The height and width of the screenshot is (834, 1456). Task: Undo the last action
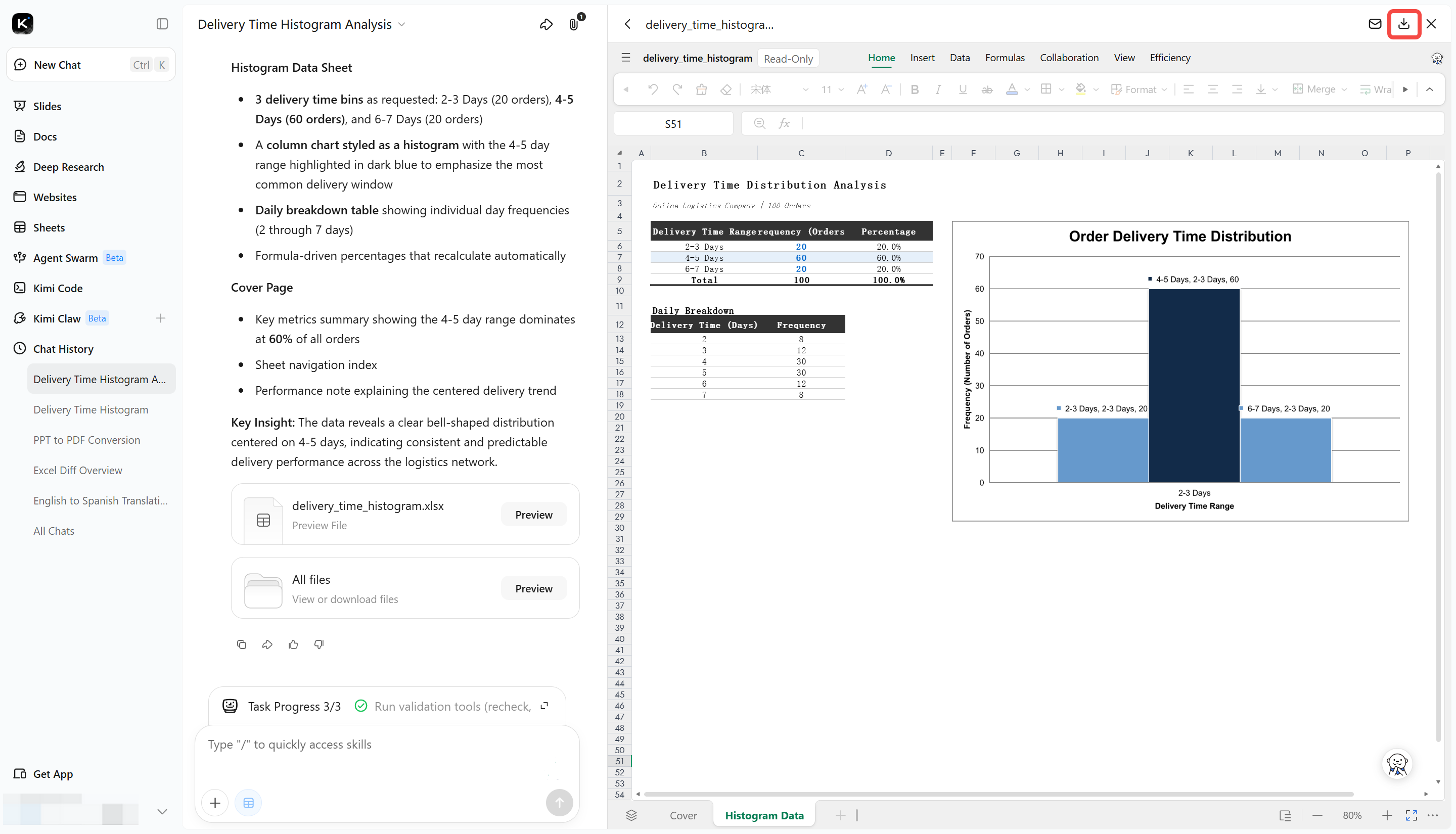click(652, 89)
